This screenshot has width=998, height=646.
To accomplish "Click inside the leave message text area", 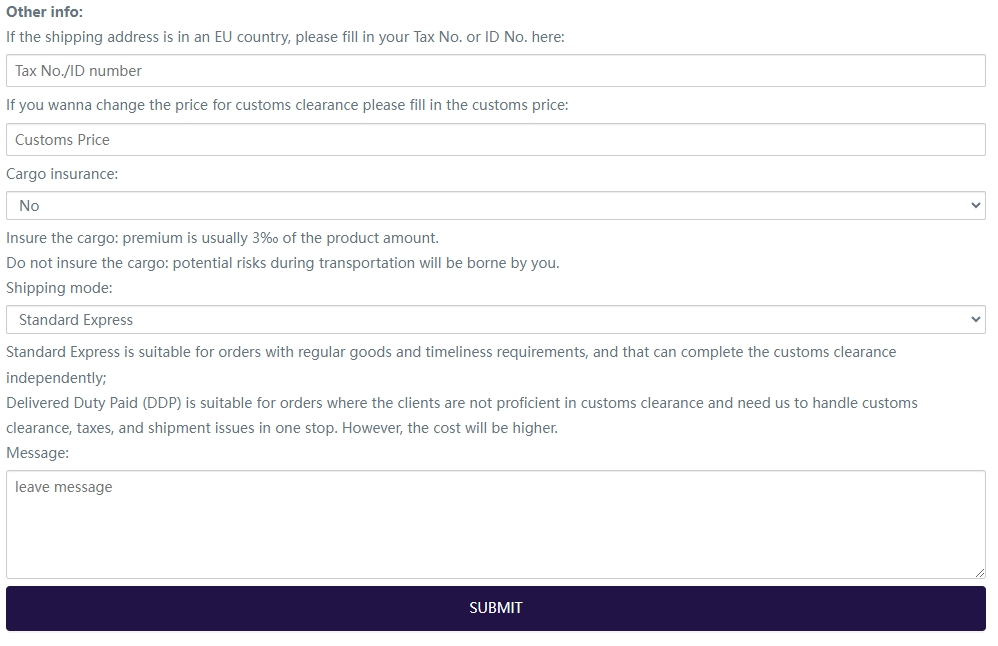I will tap(495, 525).
